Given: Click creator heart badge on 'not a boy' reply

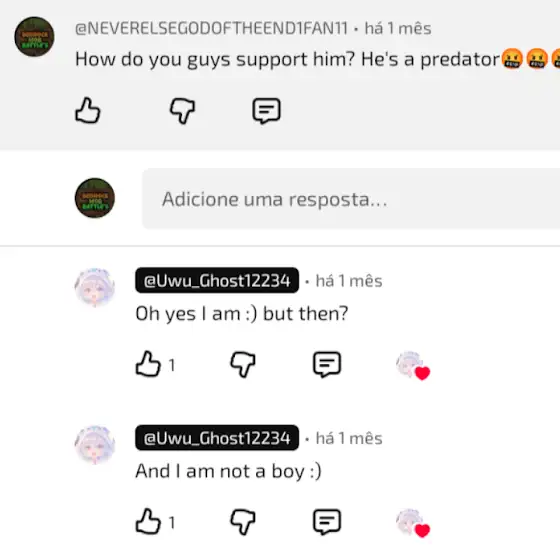Looking at the screenshot, I should pos(413,523).
